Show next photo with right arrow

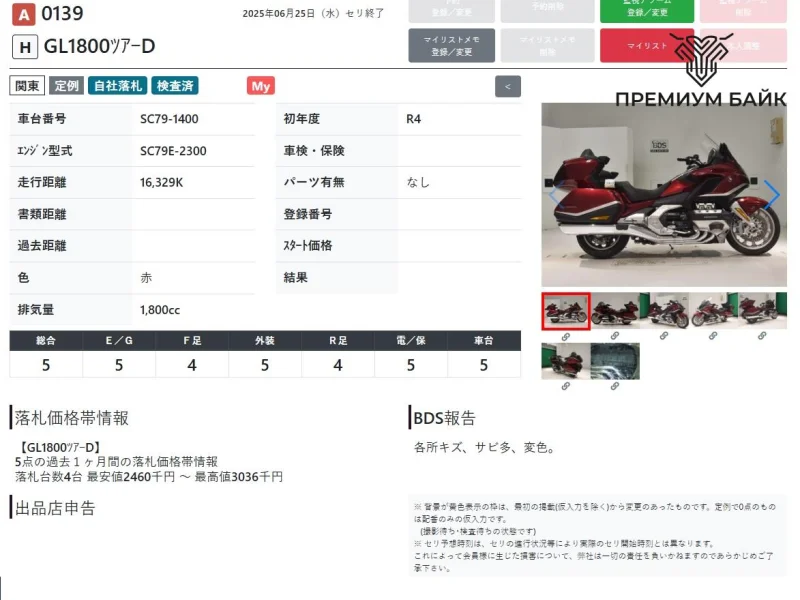click(772, 194)
